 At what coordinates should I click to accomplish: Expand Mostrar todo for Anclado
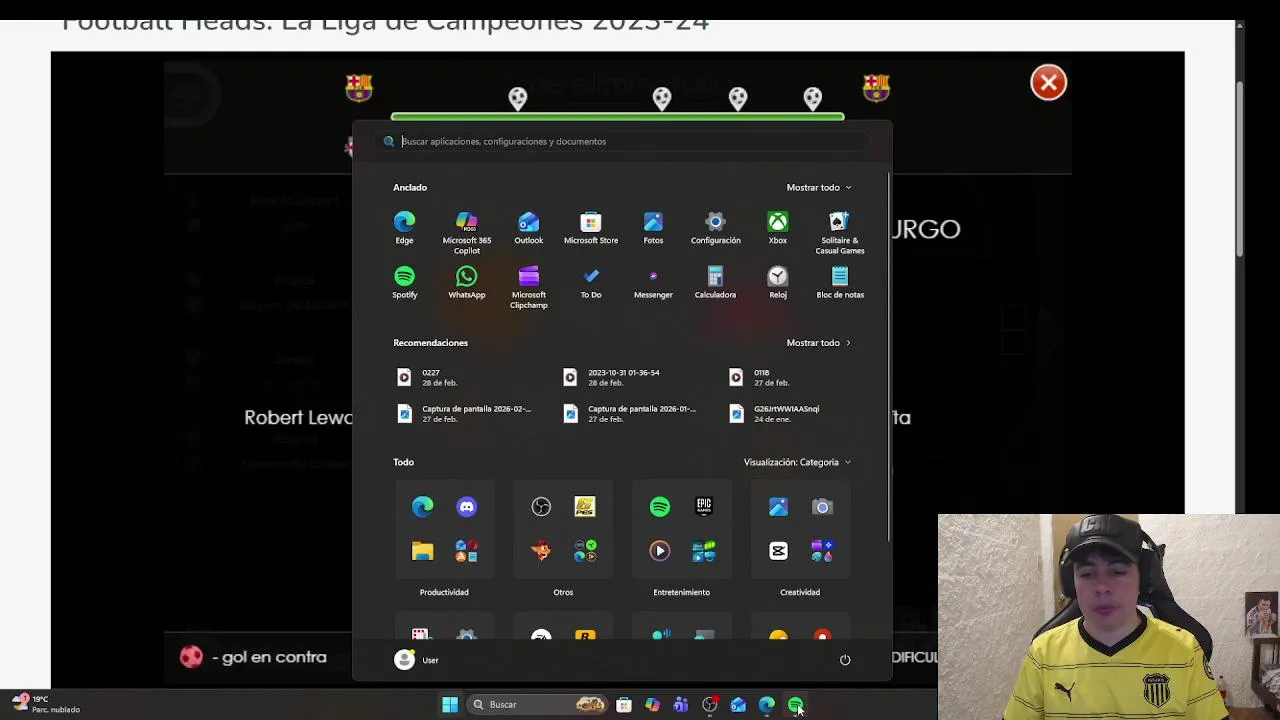point(819,187)
